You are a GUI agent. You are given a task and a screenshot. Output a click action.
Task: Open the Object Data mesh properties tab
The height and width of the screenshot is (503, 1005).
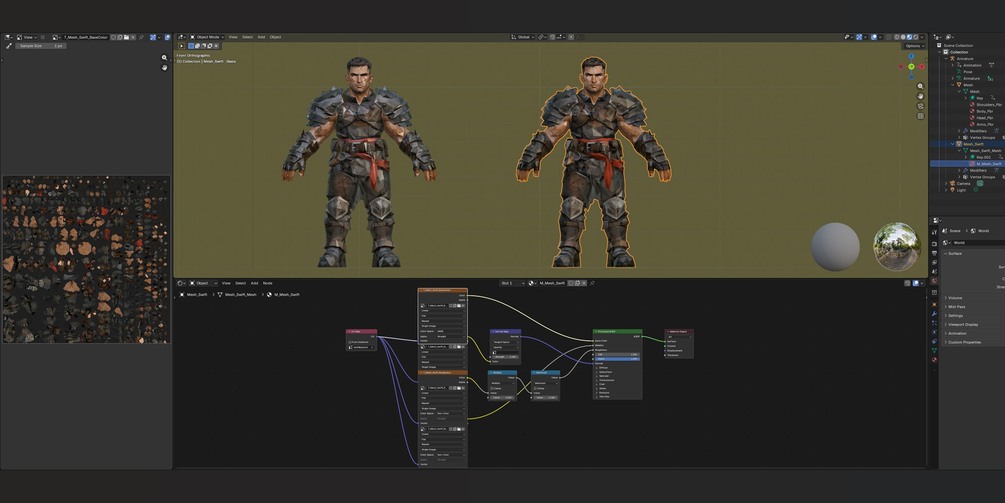934,350
